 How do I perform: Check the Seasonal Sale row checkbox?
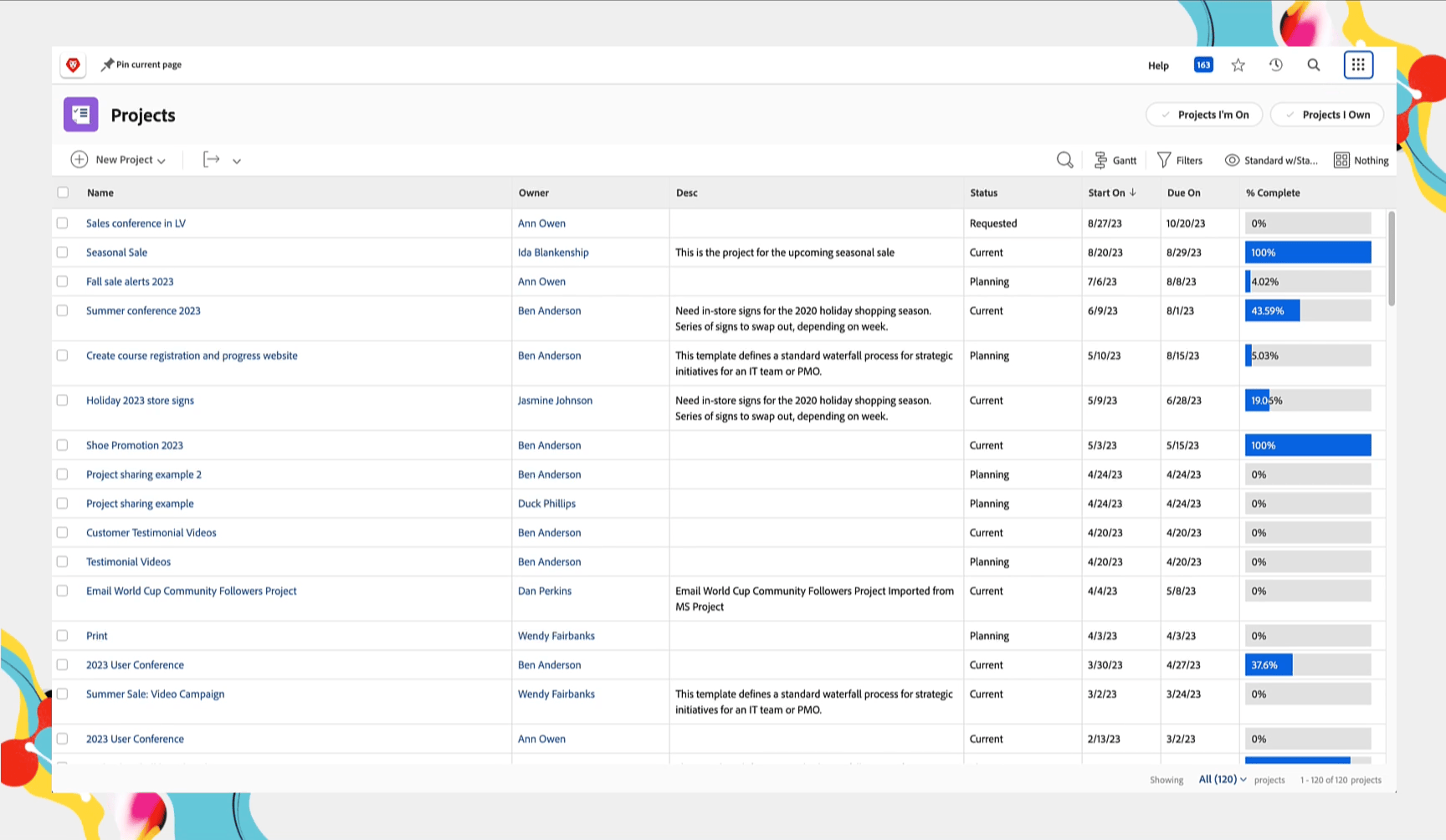coord(63,252)
